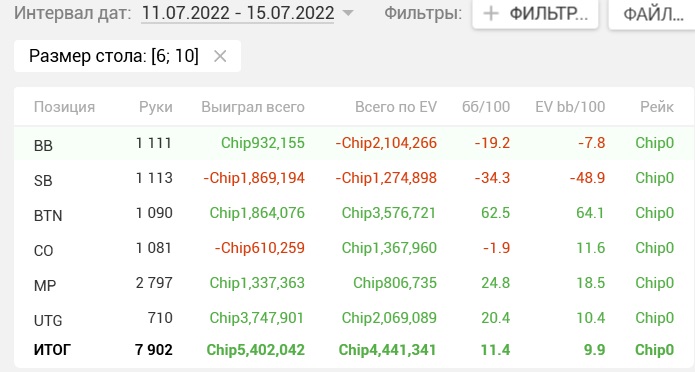Open the ФАЙЛ button
695x372 pixels.
click(652, 14)
